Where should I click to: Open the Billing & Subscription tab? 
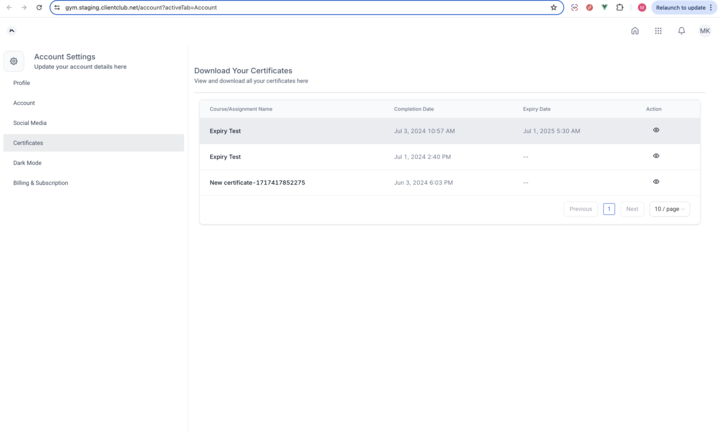[x=41, y=183]
